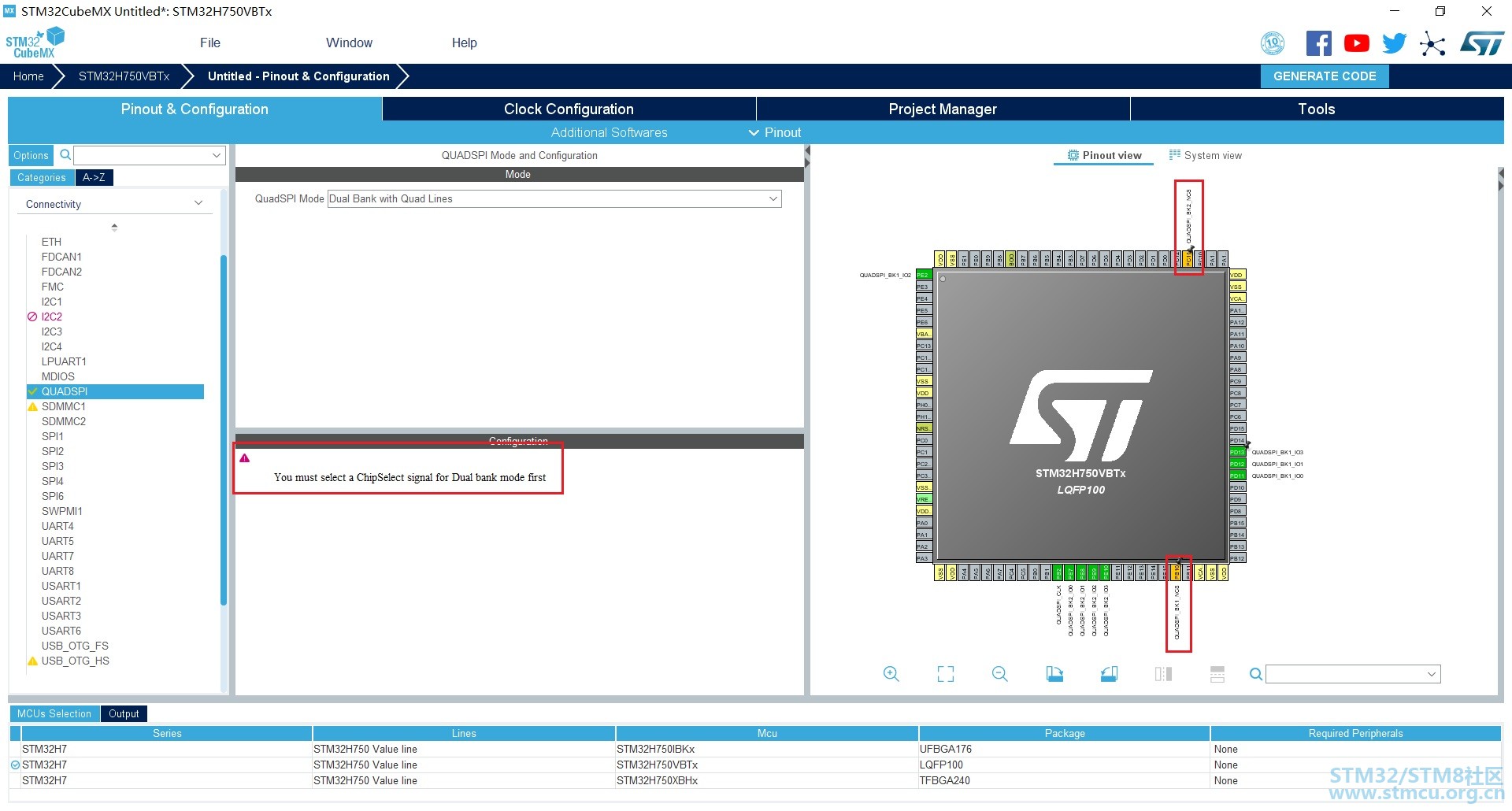Open ST's Facebook page icon
The height and width of the screenshot is (811, 1512).
(x=1318, y=43)
